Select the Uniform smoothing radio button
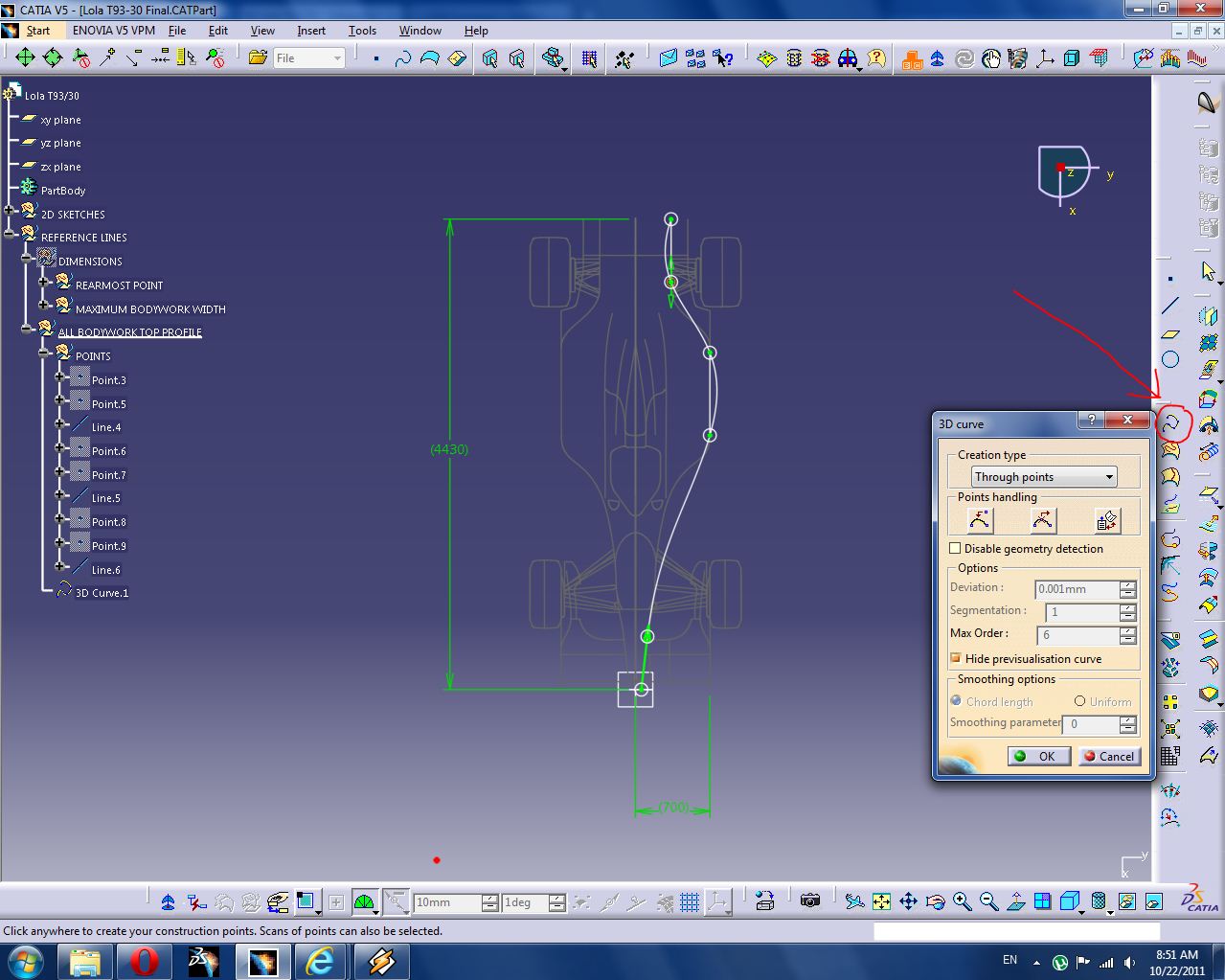 click(x=1079, y=701)
